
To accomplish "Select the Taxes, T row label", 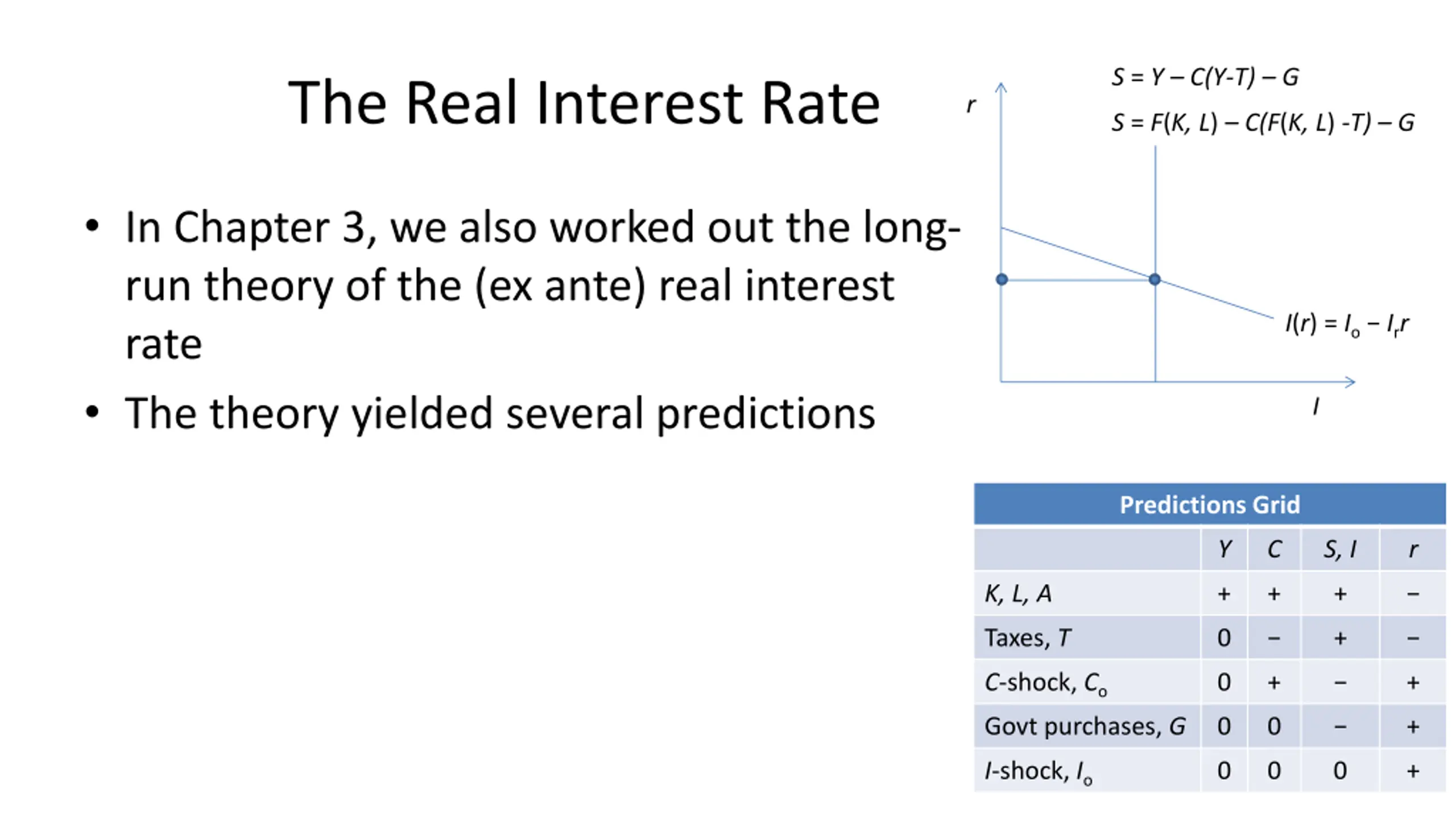I will (x=1028, y=638).
